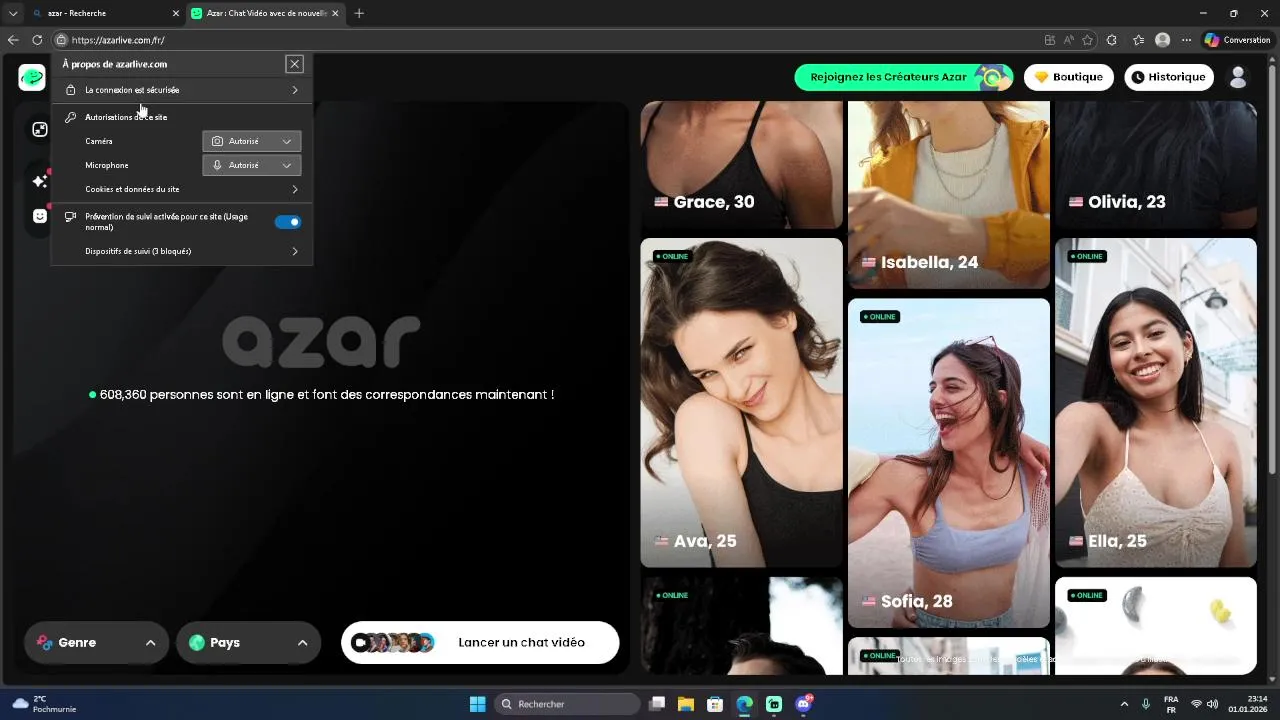Click the taskbar weather widget, 2°C
The image size is (1280, 720).
tap(44, 704)
